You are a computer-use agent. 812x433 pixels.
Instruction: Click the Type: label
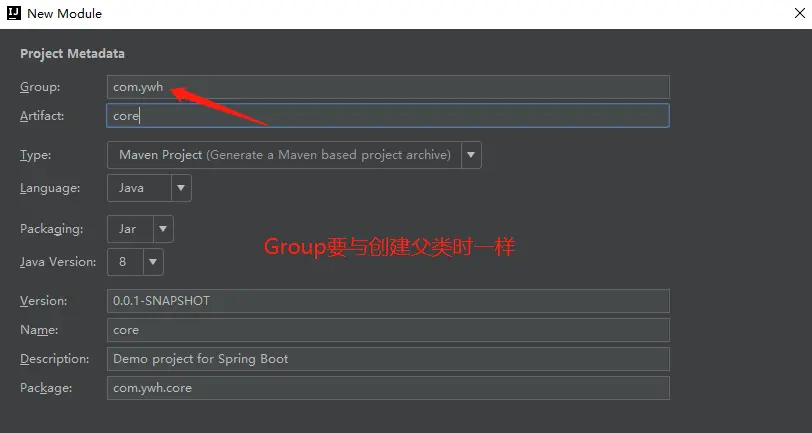click(x=35, y=155)
